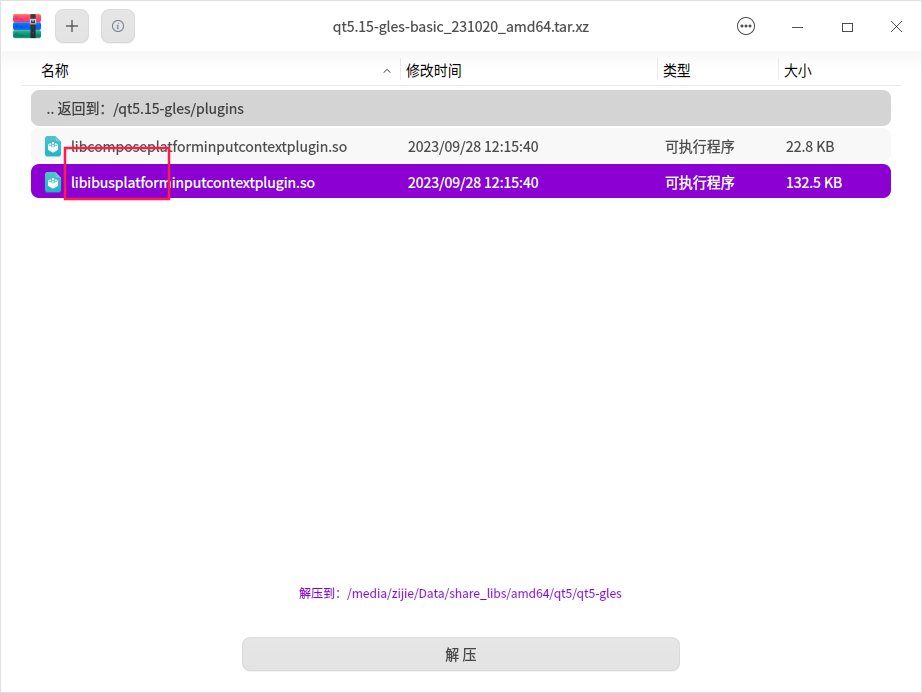Sort by the 大小 column header
Image resolution: width=922 pixels, height=693 pixels.
pos(797,71)
